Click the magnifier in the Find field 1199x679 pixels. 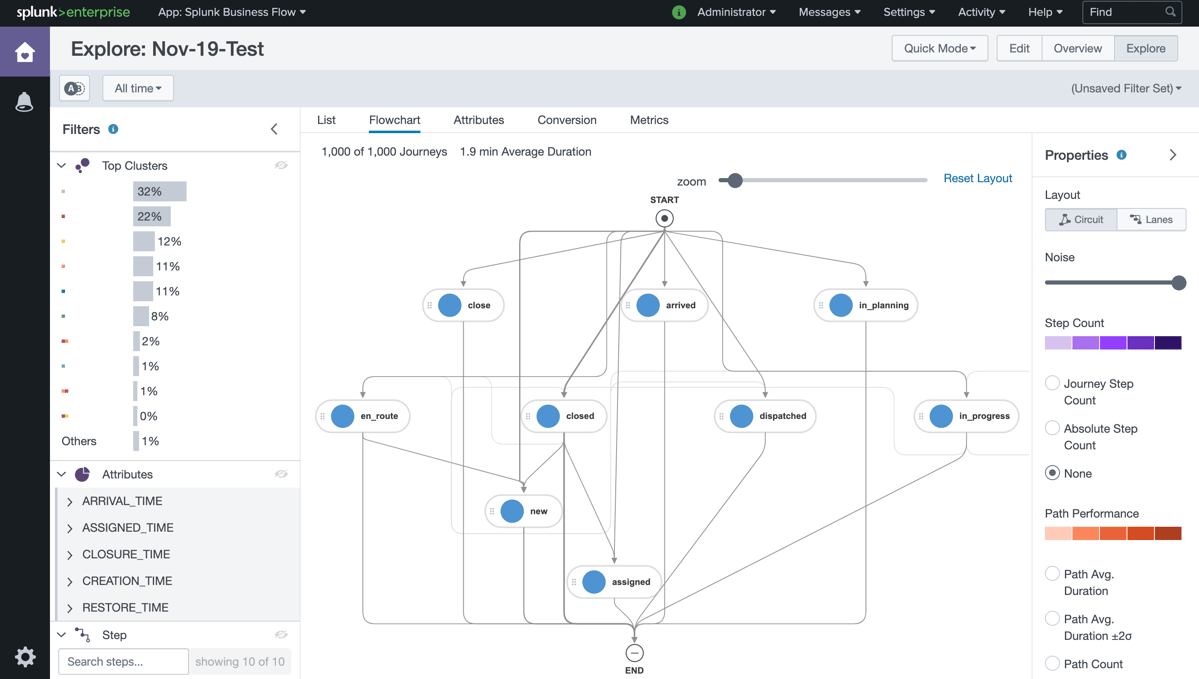click(x=1169, y=12)
